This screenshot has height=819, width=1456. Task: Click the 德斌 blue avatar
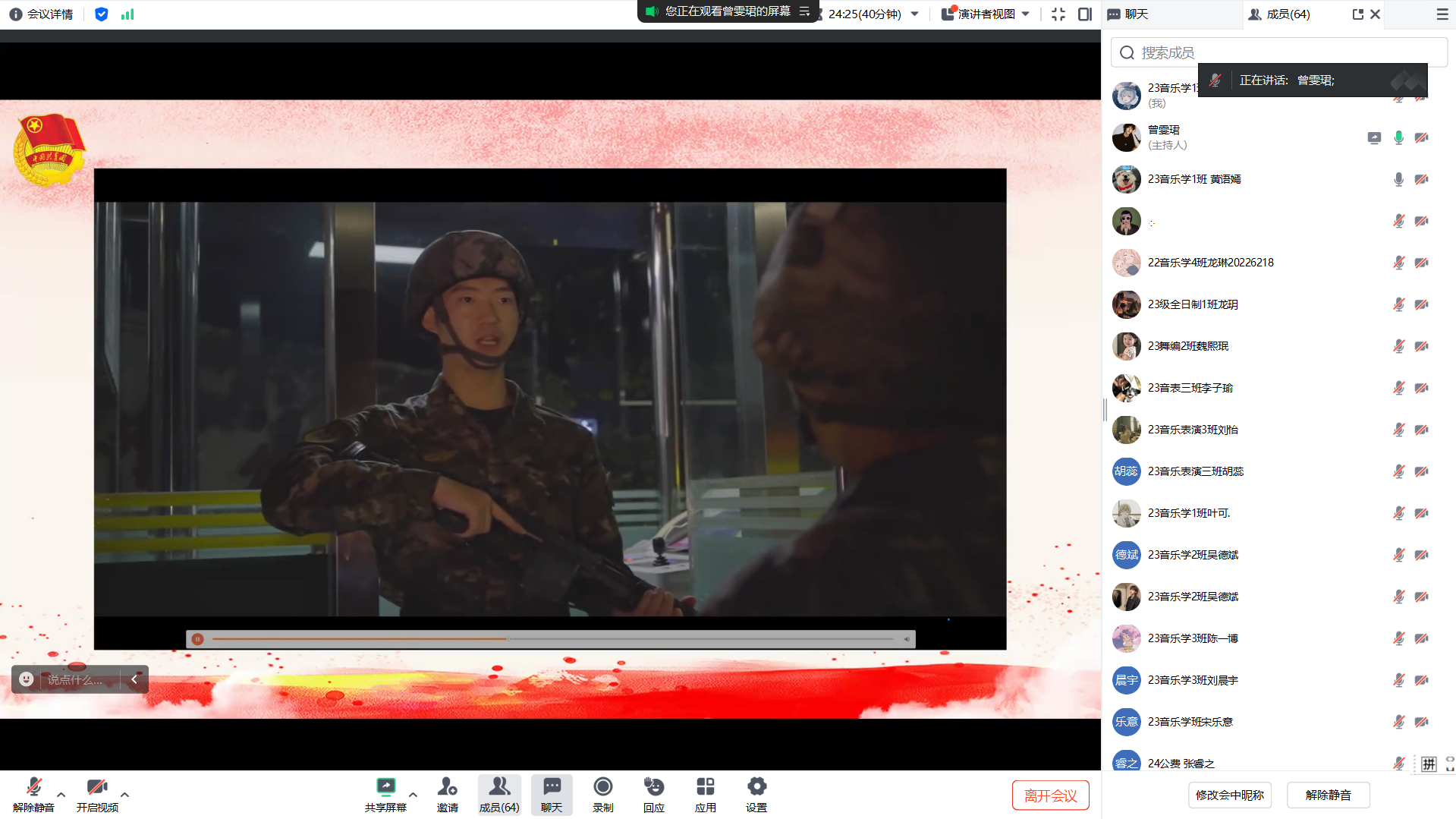click(x=1126, y=555)
